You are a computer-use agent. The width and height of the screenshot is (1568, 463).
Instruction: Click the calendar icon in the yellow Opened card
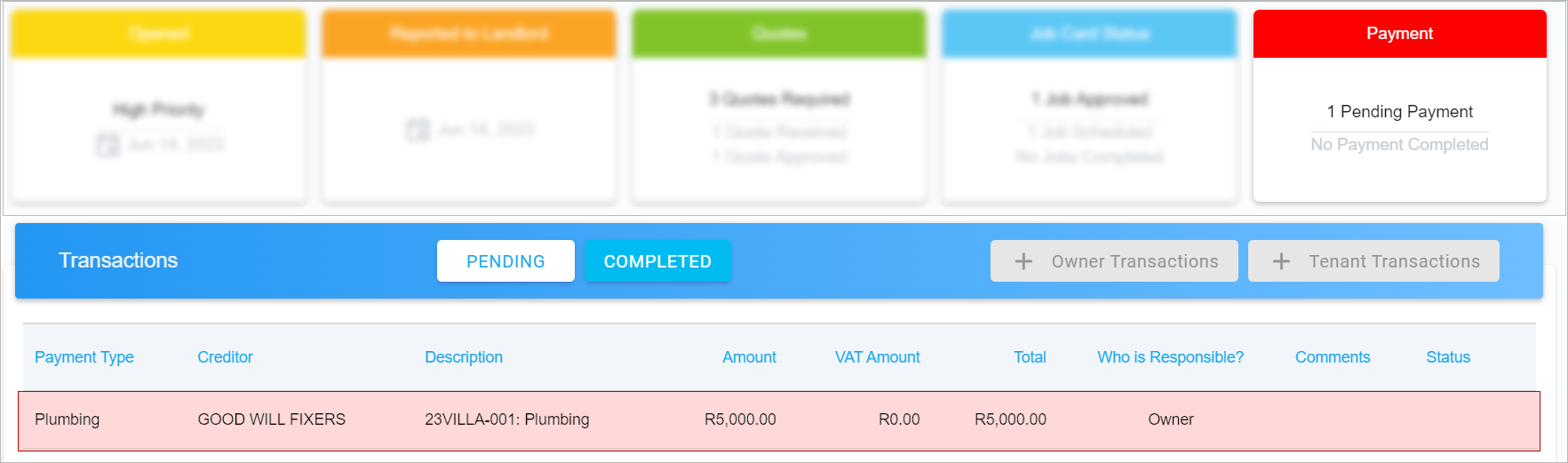click(x=107, y=144)
